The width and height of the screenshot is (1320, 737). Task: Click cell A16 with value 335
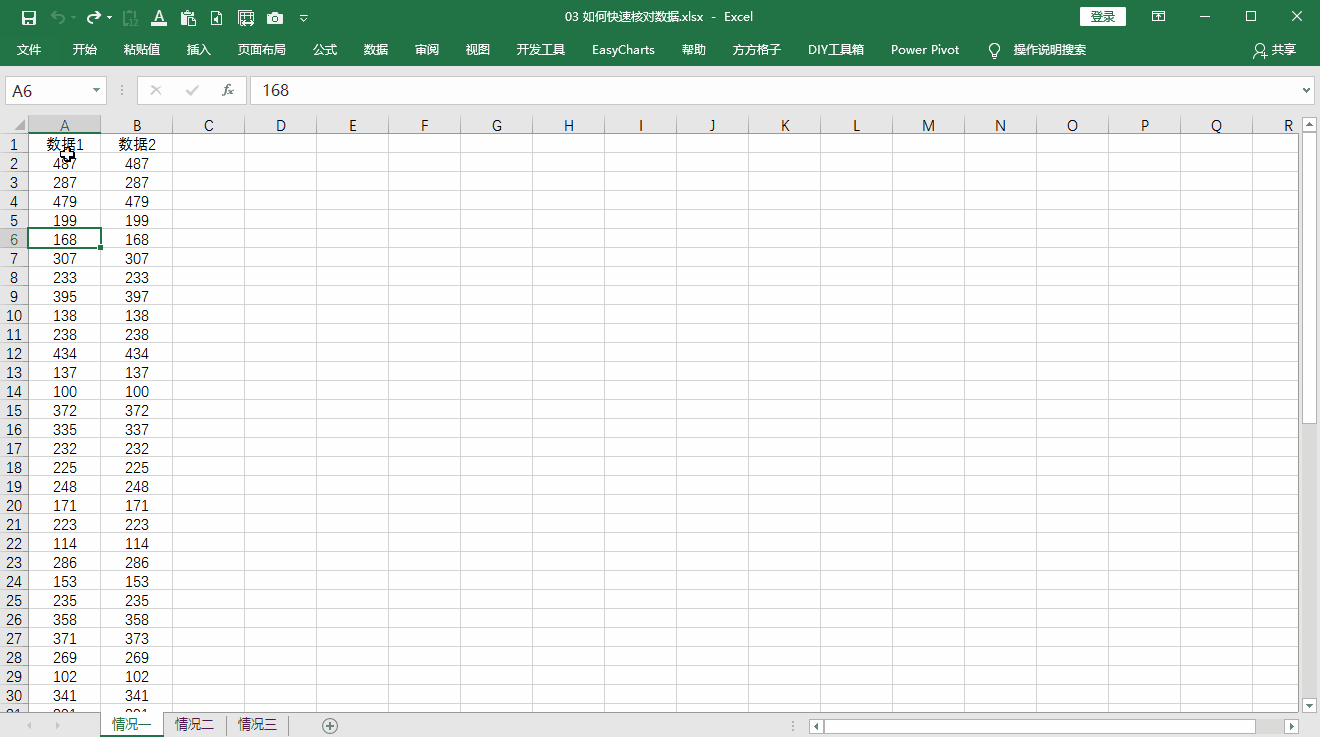(x=65, y=430)
